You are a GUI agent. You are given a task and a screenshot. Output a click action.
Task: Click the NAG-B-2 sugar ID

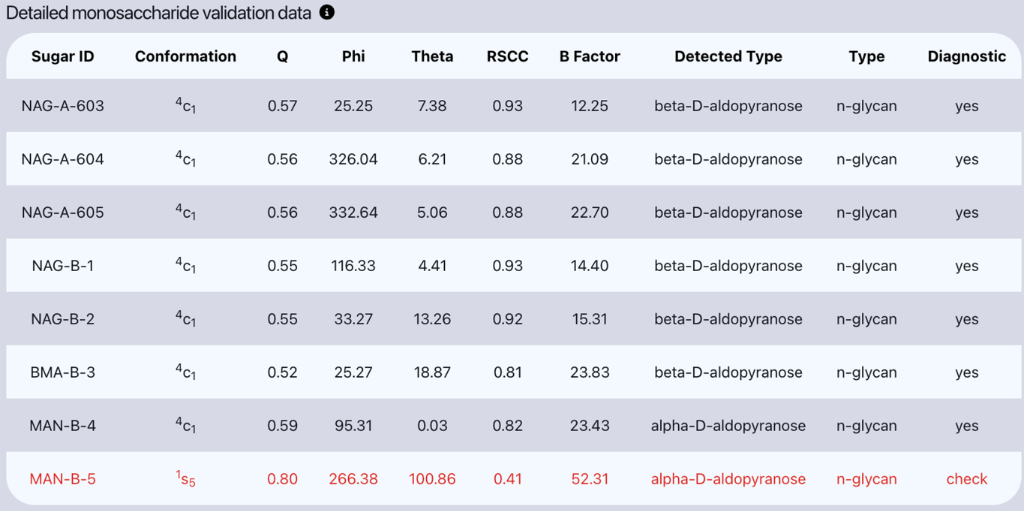click(x=62, y=319)
